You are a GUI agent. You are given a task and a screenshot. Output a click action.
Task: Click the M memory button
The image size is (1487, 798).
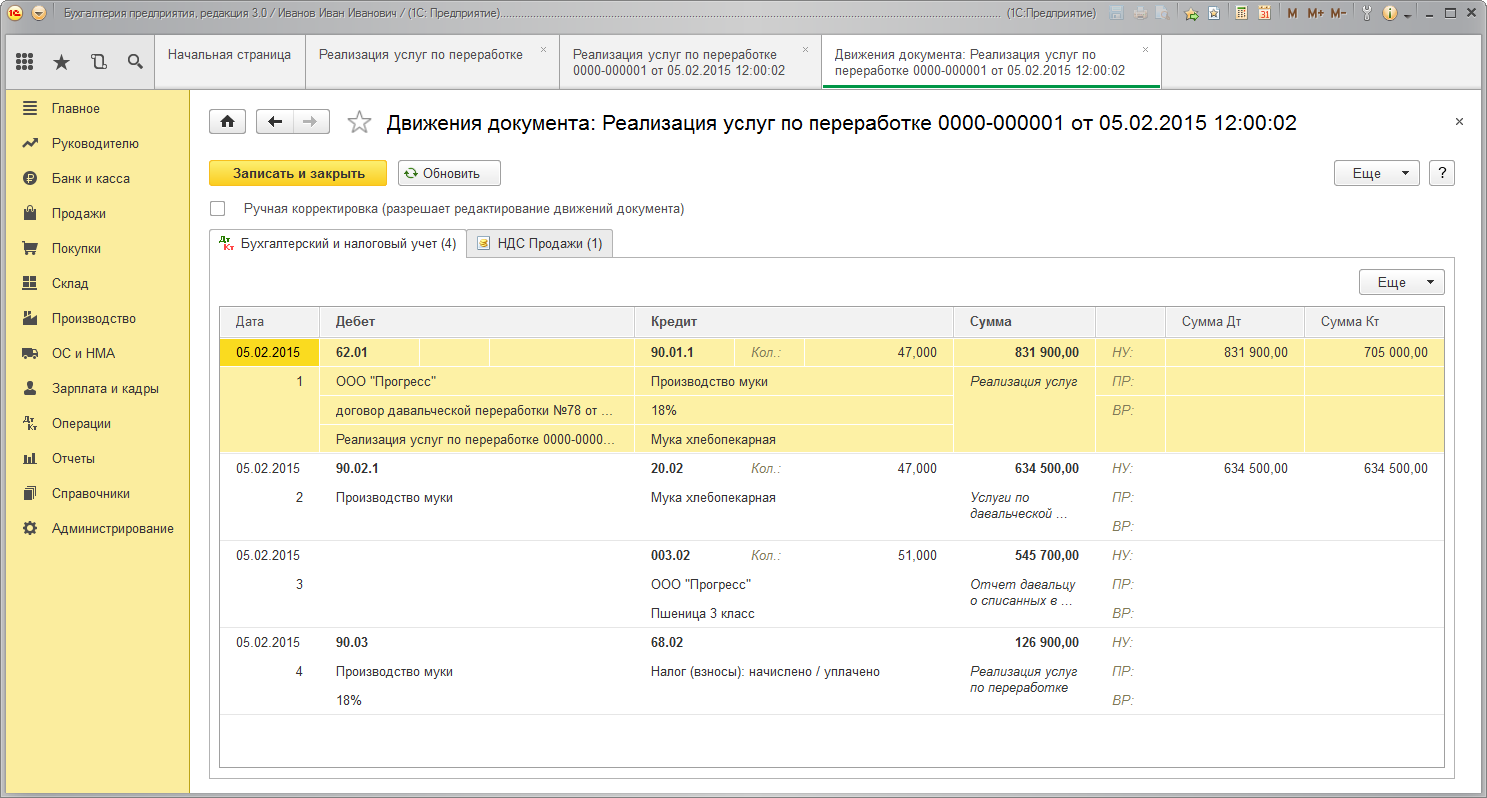[1292, 13]
